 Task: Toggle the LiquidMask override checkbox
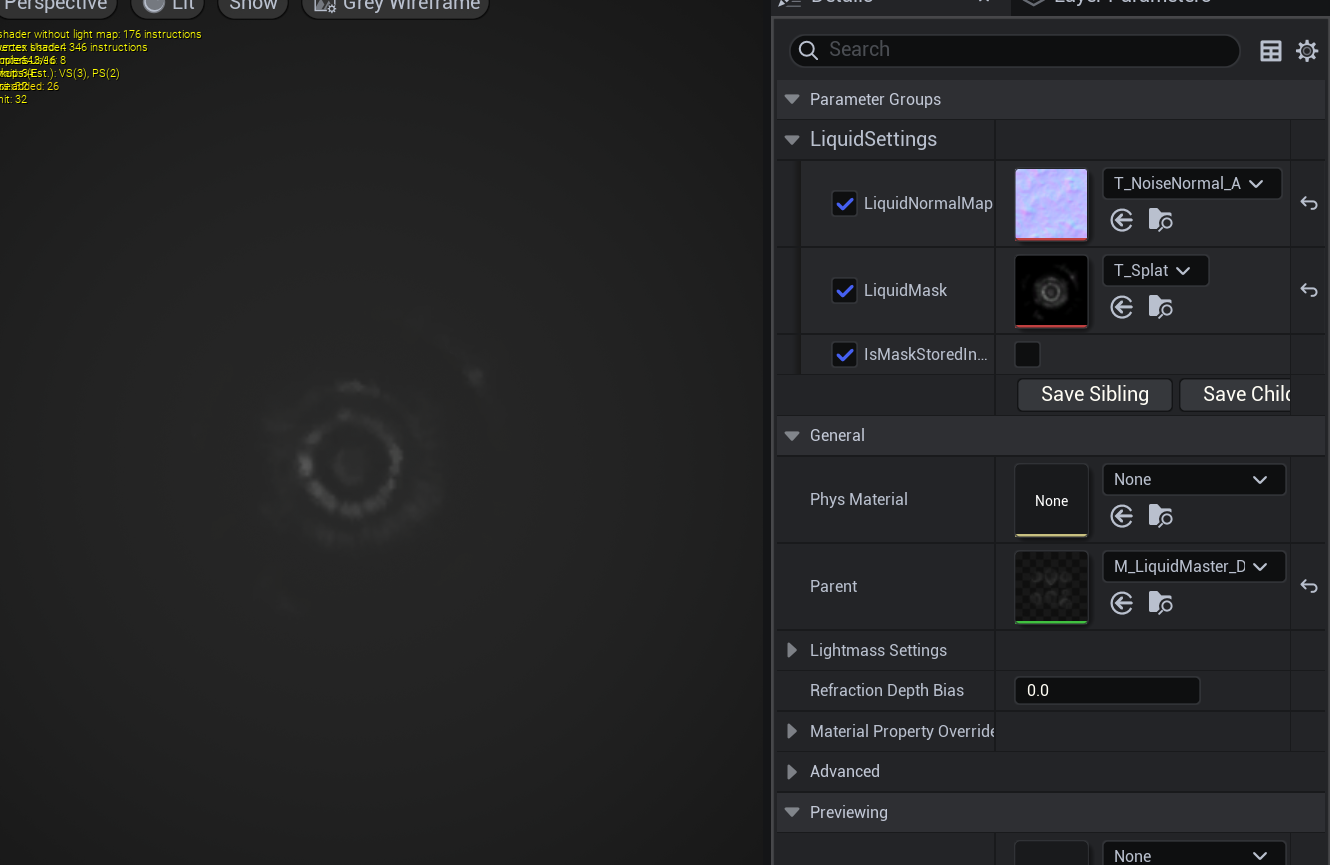(844, 291)
